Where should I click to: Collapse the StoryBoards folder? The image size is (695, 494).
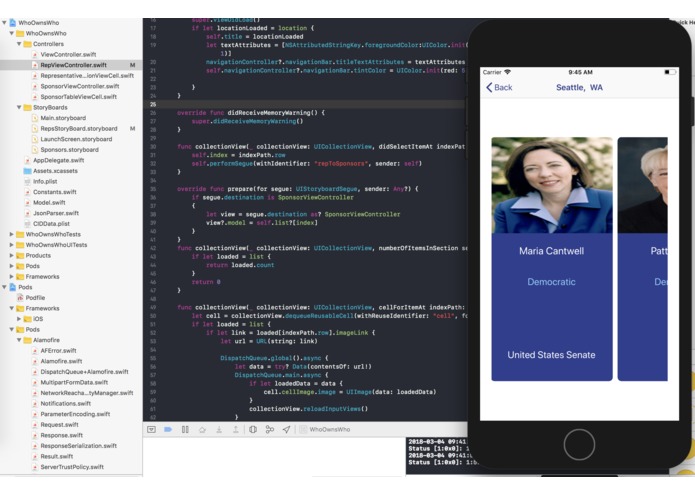19,107
